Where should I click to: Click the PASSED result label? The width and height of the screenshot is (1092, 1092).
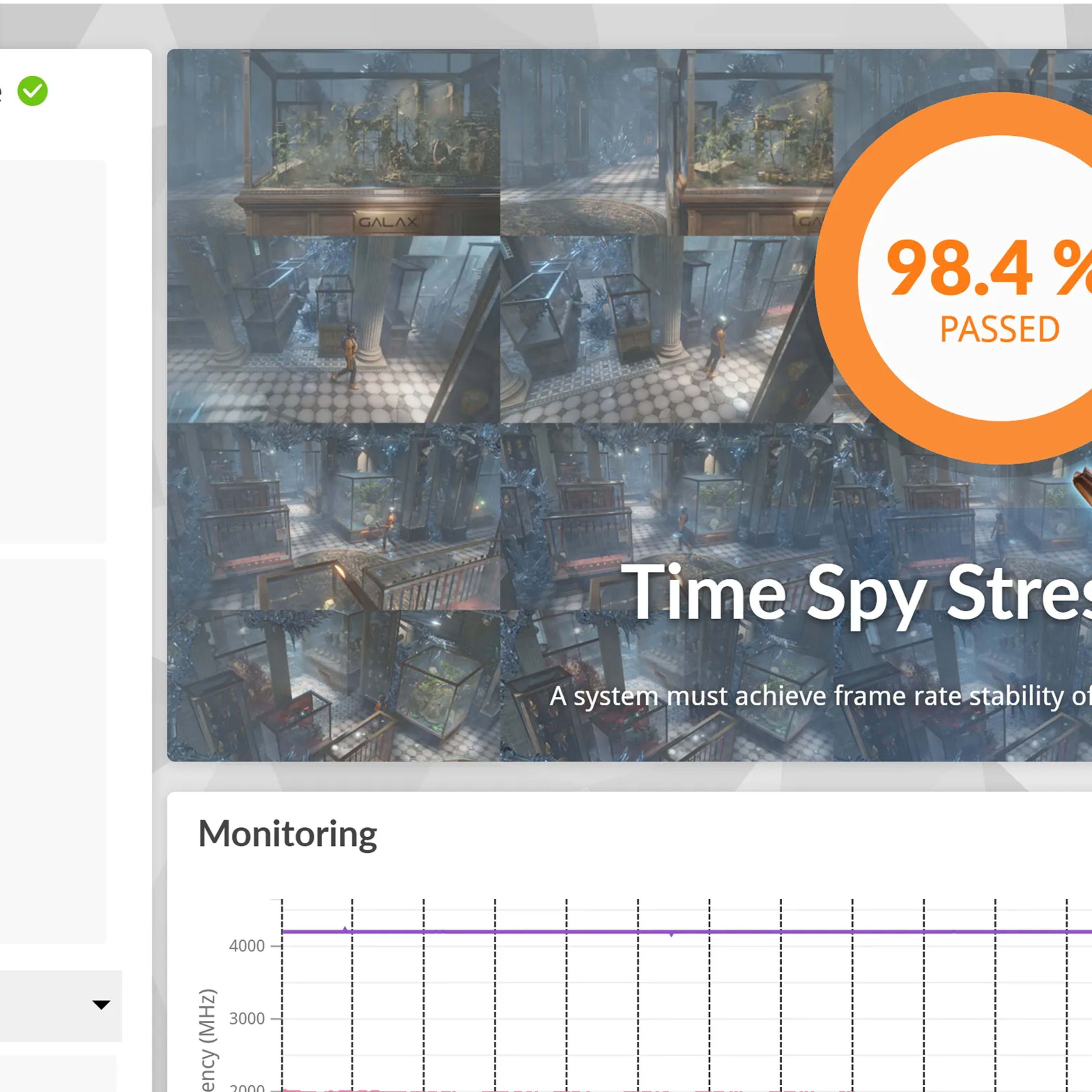[x=999, y=330]
